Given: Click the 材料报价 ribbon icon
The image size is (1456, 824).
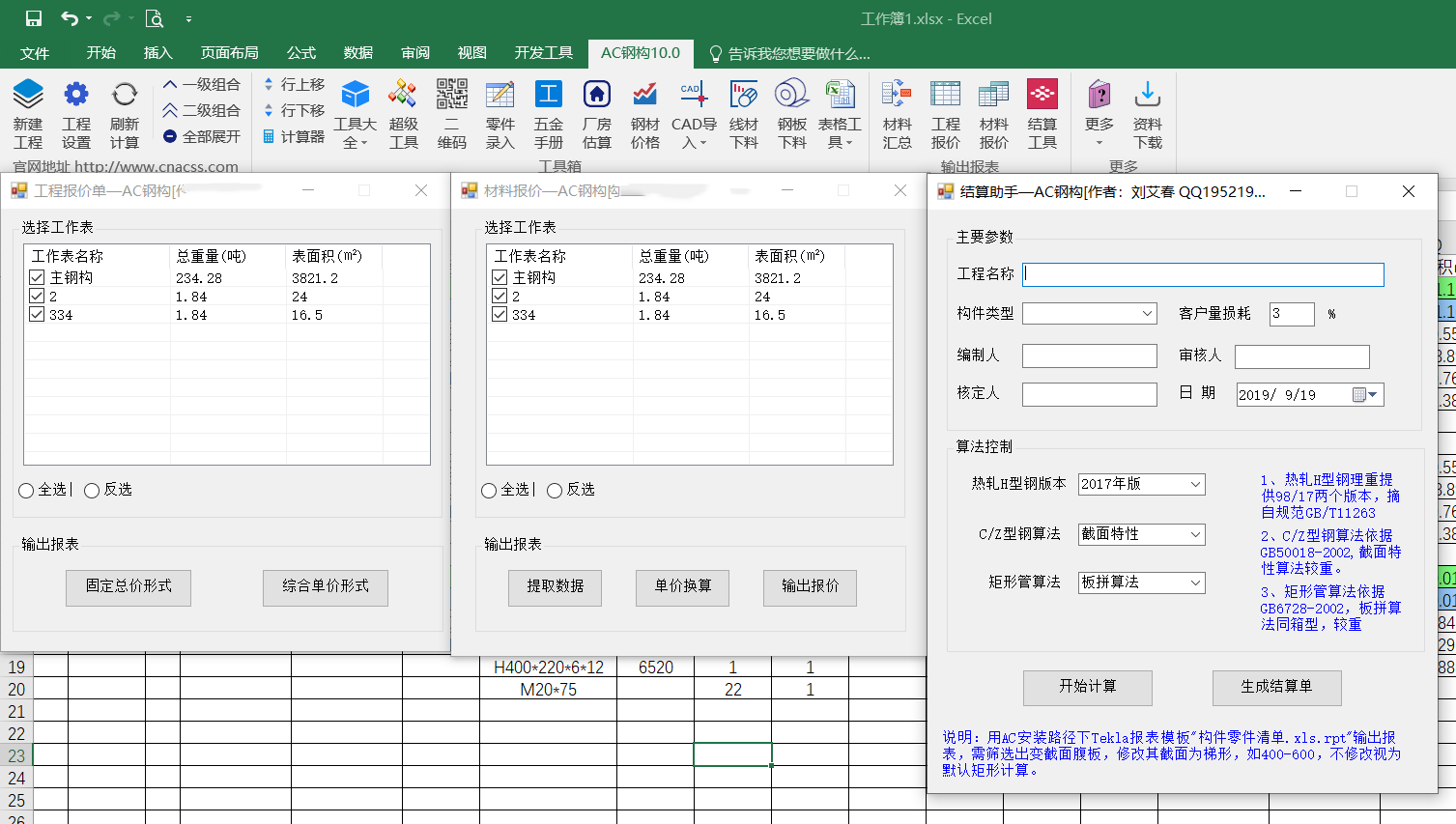Looking at the screenshot, I should coord(994,114).
